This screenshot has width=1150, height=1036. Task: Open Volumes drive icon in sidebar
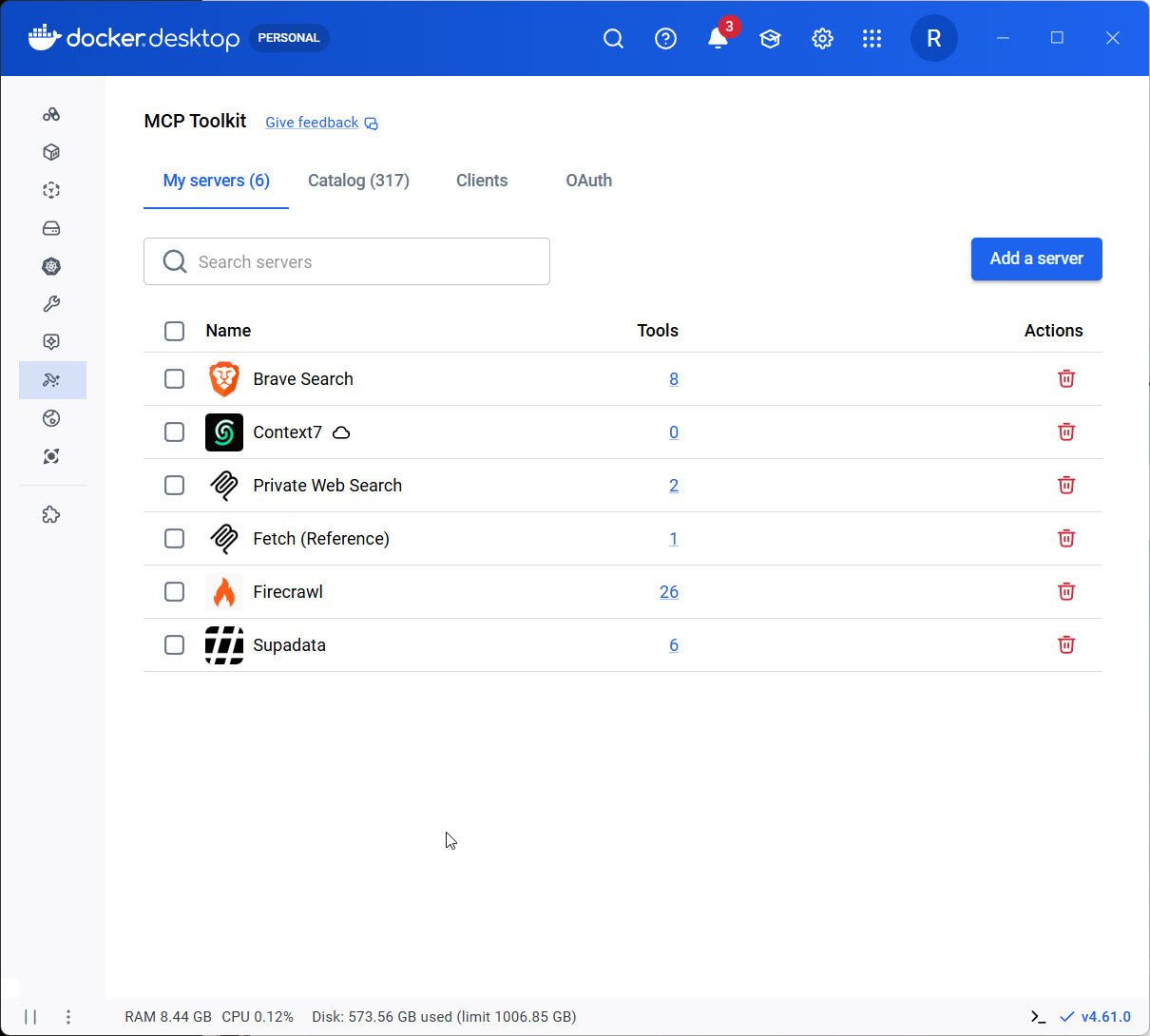51,228
